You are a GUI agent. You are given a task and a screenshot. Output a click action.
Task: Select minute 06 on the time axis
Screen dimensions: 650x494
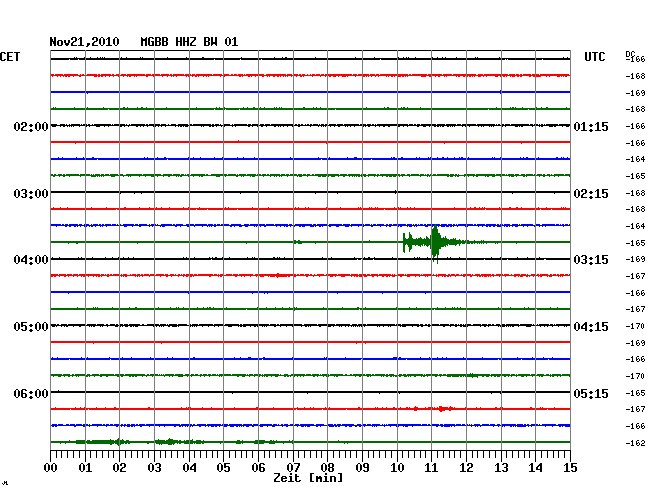point(258,467)
